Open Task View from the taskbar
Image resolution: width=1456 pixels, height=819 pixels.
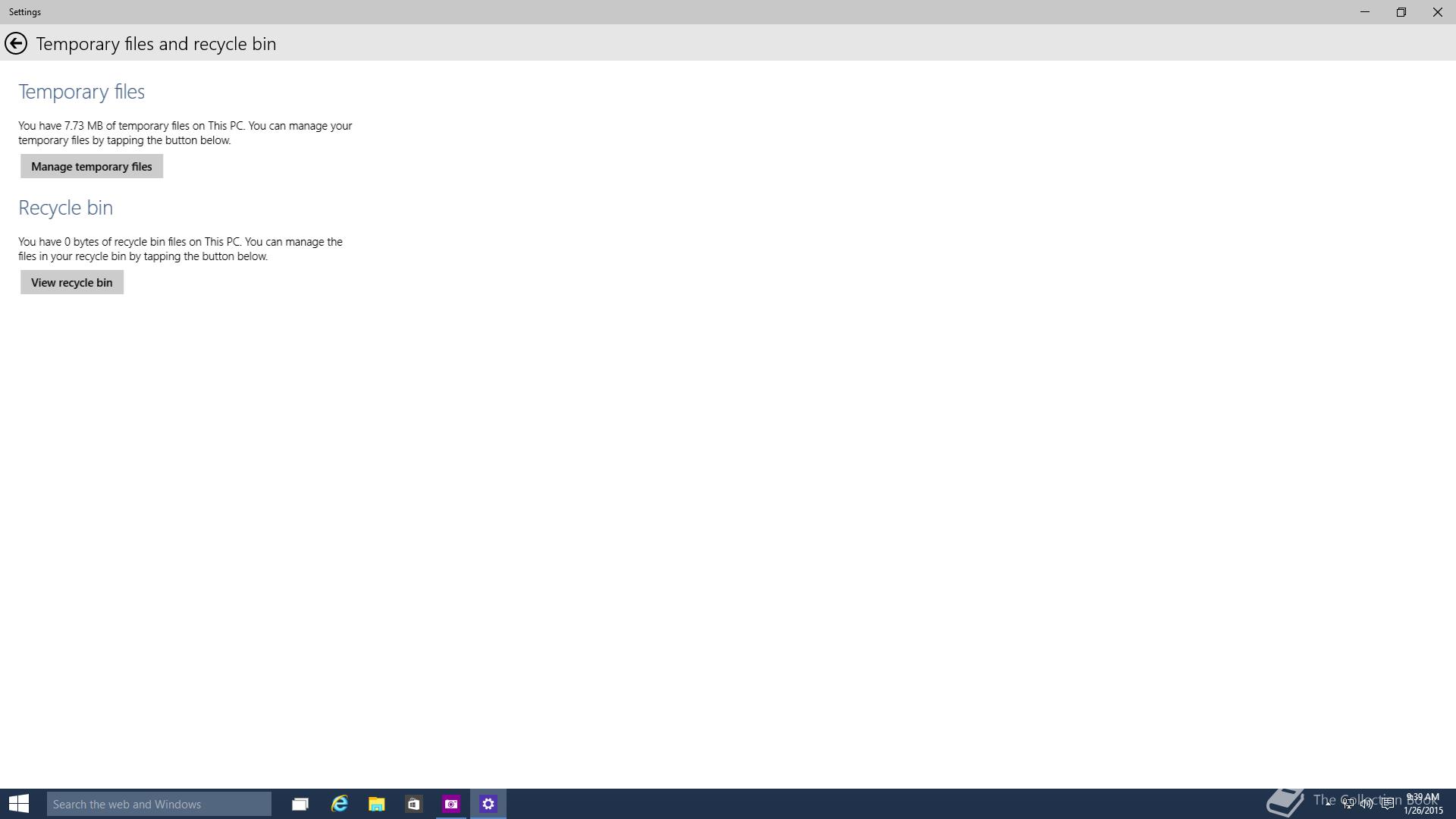pyautogui.click(x=300, y=804)
